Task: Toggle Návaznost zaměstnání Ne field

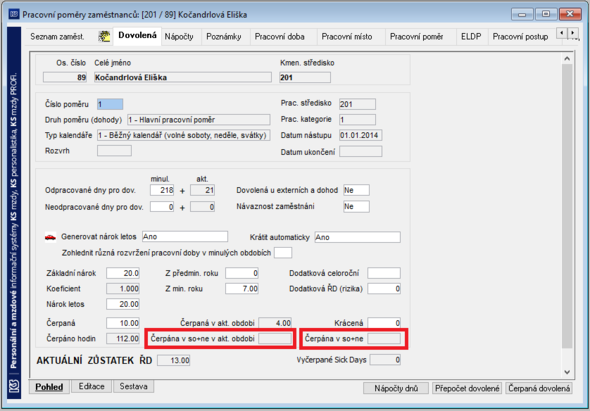Action: pos(356,206)
